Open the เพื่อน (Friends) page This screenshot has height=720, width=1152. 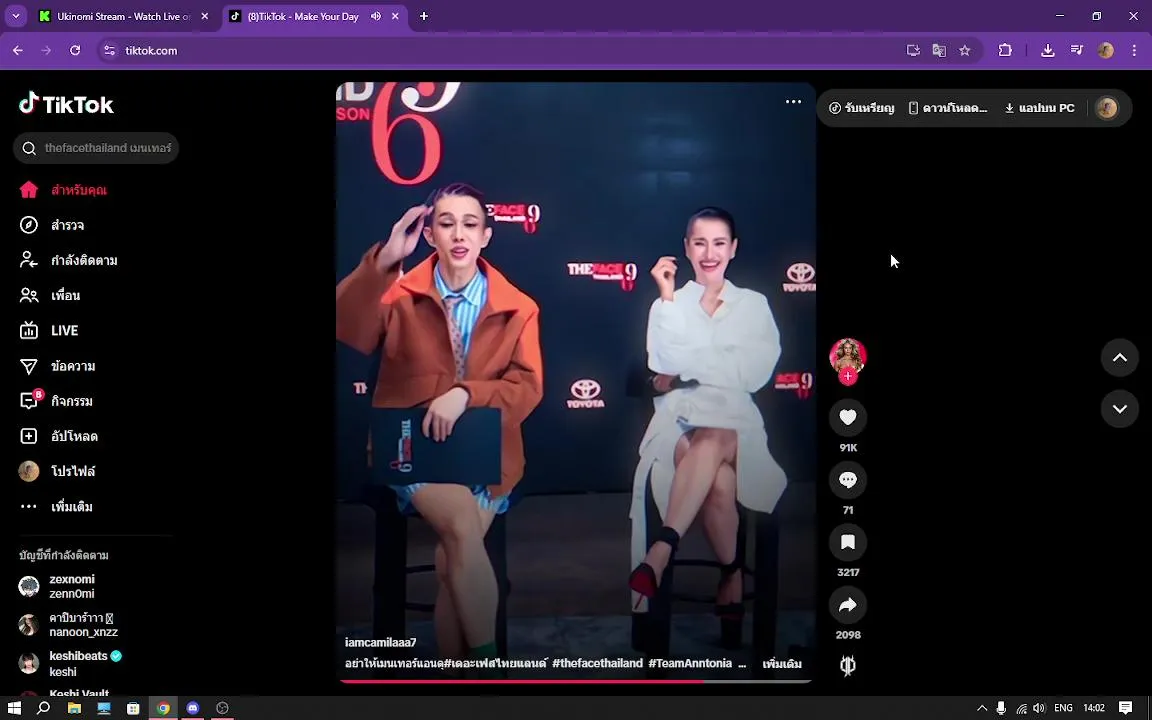[x=50, y=296]
